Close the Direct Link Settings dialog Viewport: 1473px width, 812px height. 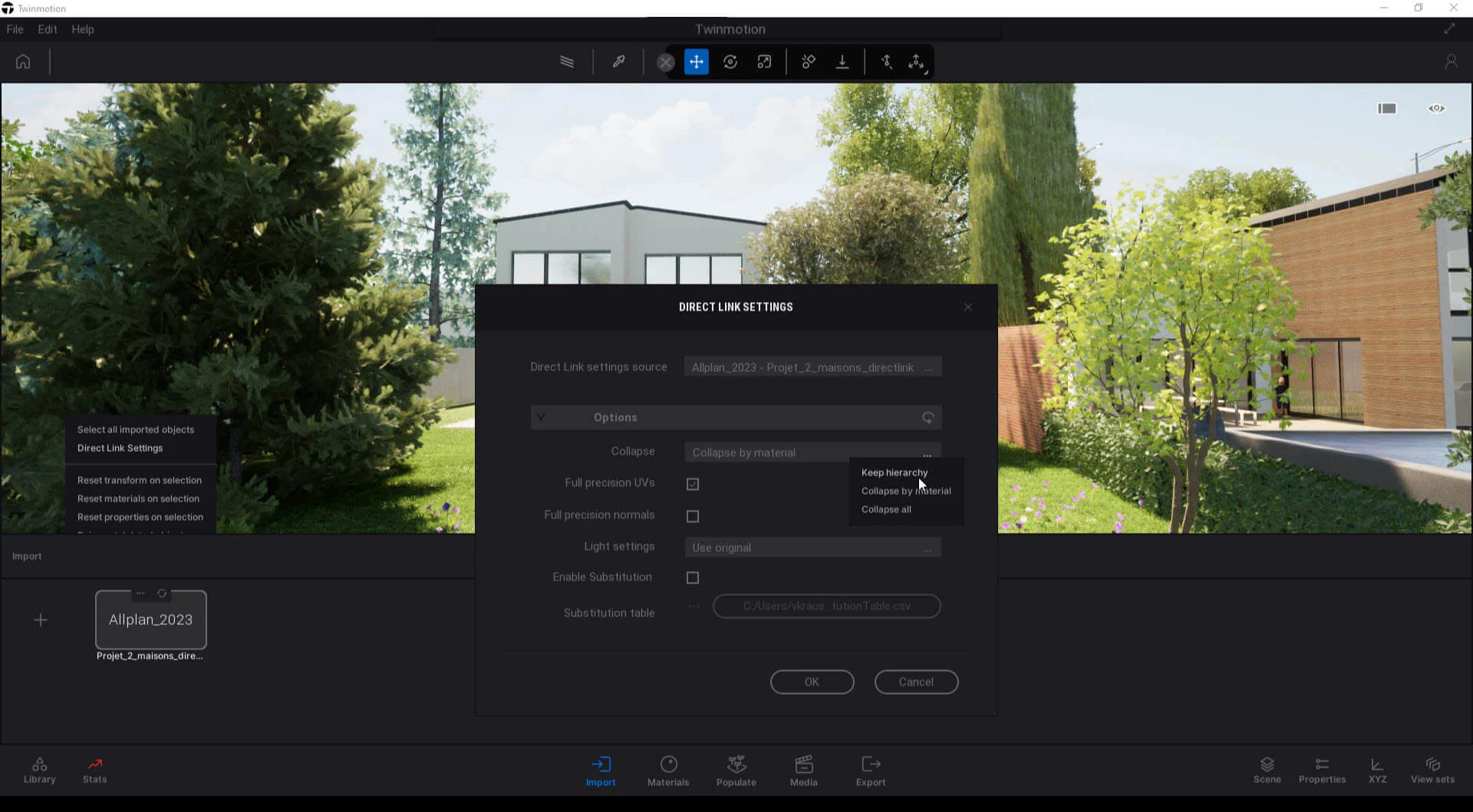click(968, 307)
